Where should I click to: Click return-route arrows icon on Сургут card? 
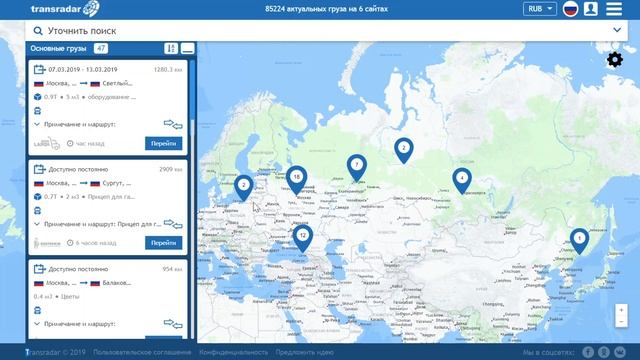173,224
